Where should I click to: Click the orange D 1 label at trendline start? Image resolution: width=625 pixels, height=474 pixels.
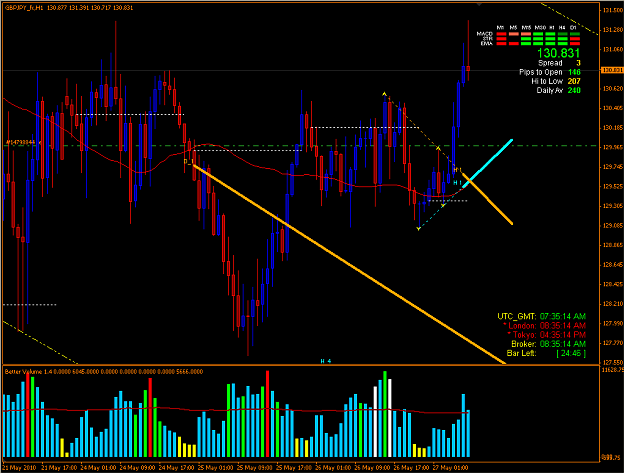[x=188, y=161]
